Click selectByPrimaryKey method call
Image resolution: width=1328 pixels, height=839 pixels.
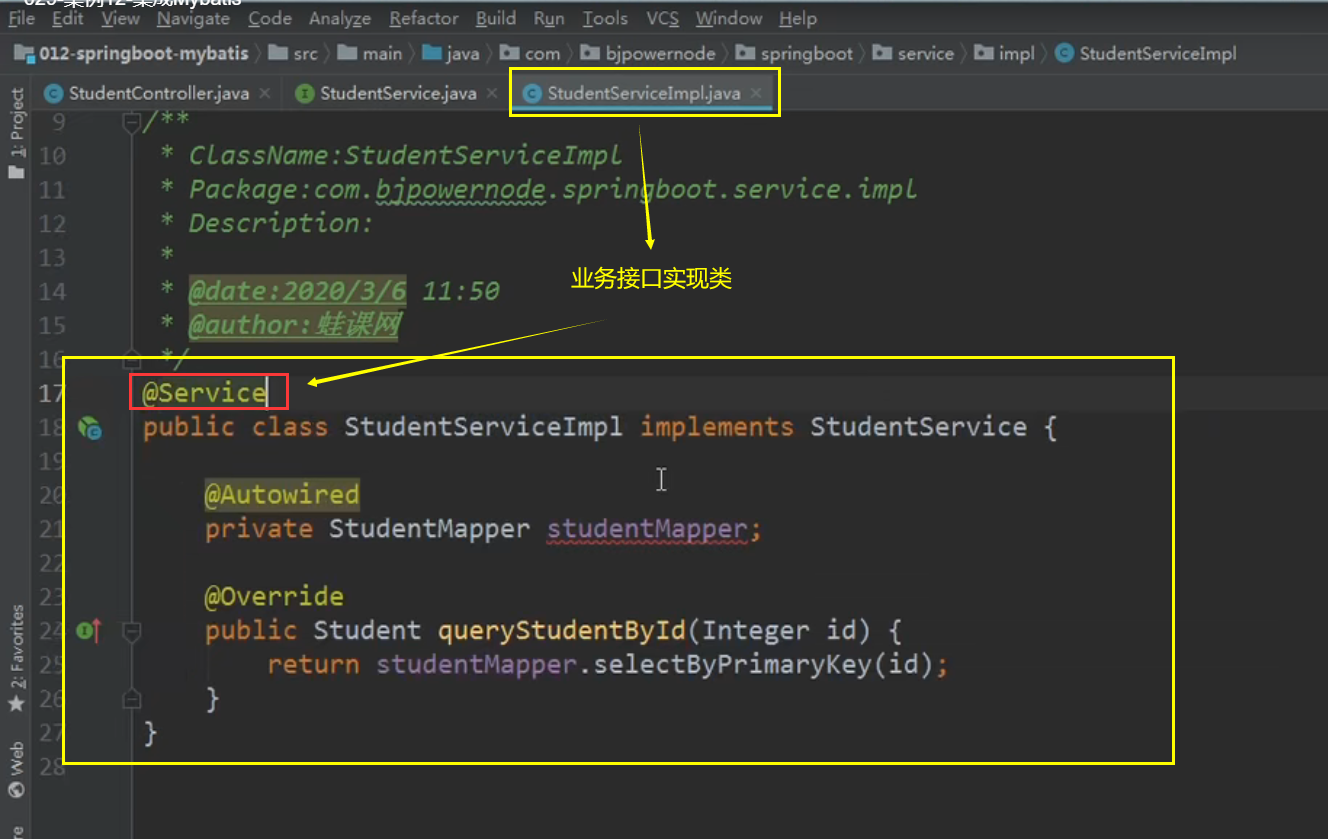pyautogui.click(x=733, y=665)
